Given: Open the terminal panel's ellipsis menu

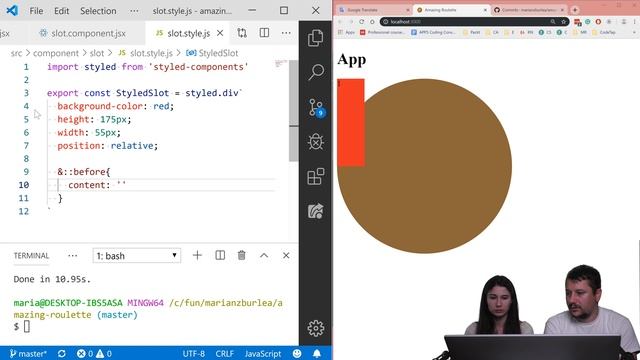Looking at the screenshot, I should pos(73,256).
